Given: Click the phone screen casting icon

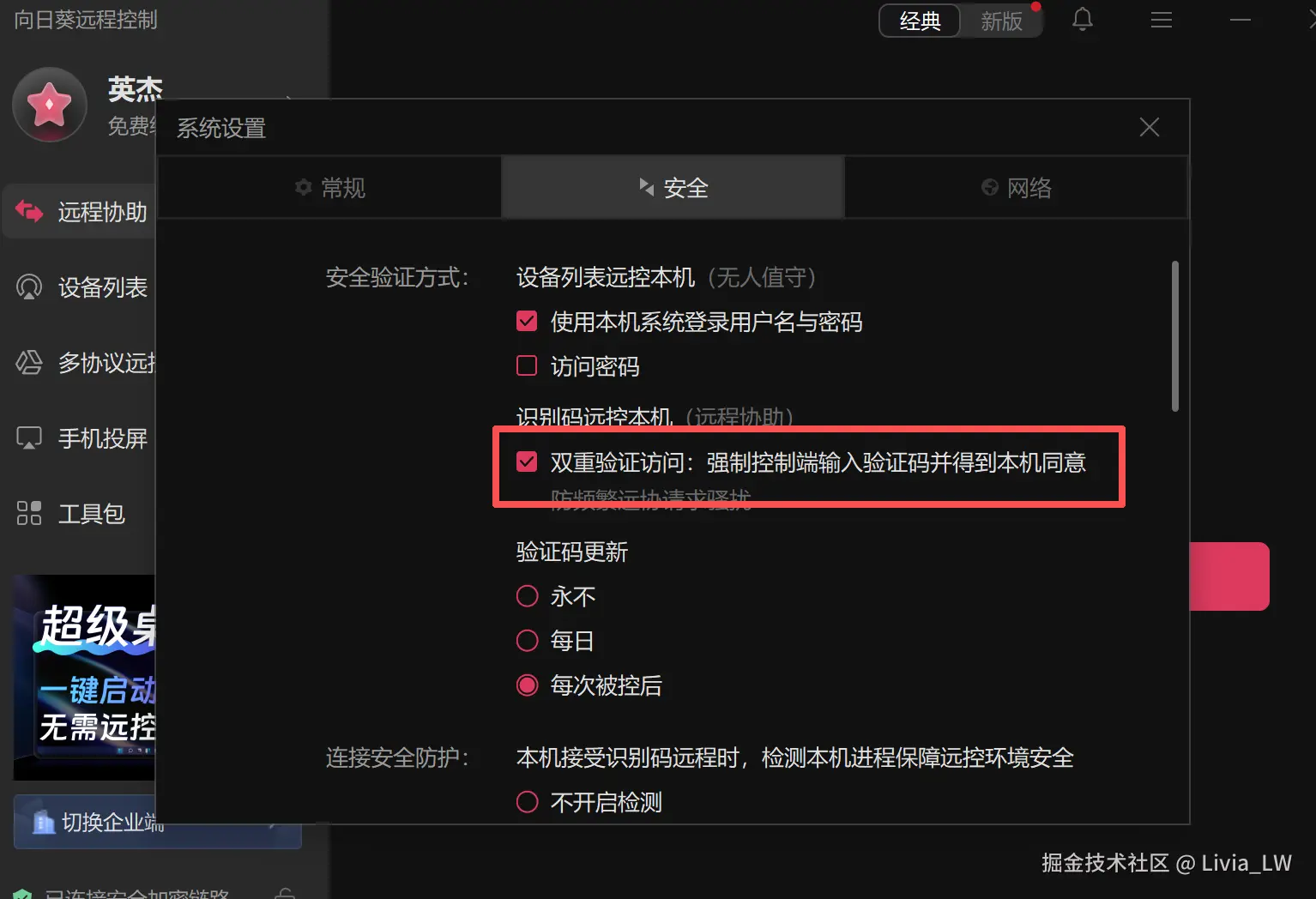Looking at the screenshot, I should click(29, 438).
